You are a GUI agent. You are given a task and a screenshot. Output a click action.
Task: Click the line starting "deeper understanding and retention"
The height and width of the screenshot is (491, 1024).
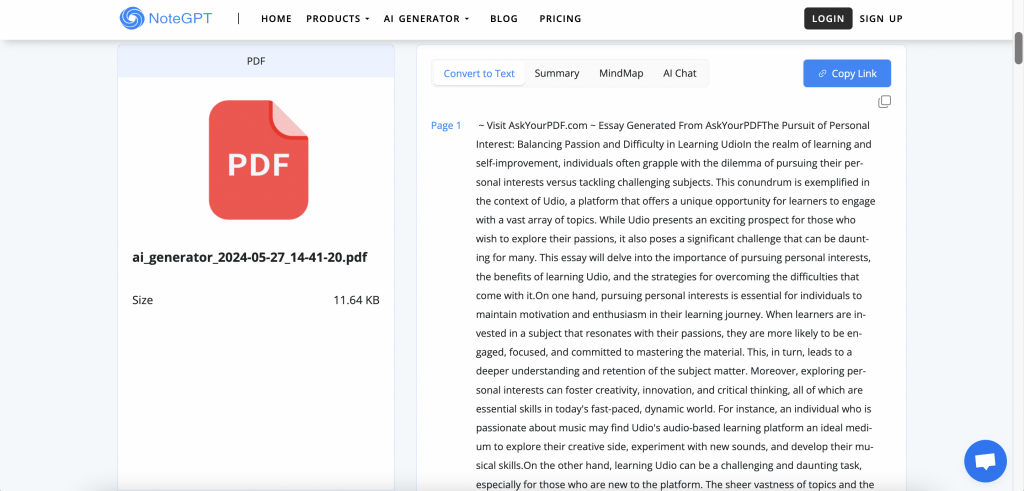tap(671, 372)
